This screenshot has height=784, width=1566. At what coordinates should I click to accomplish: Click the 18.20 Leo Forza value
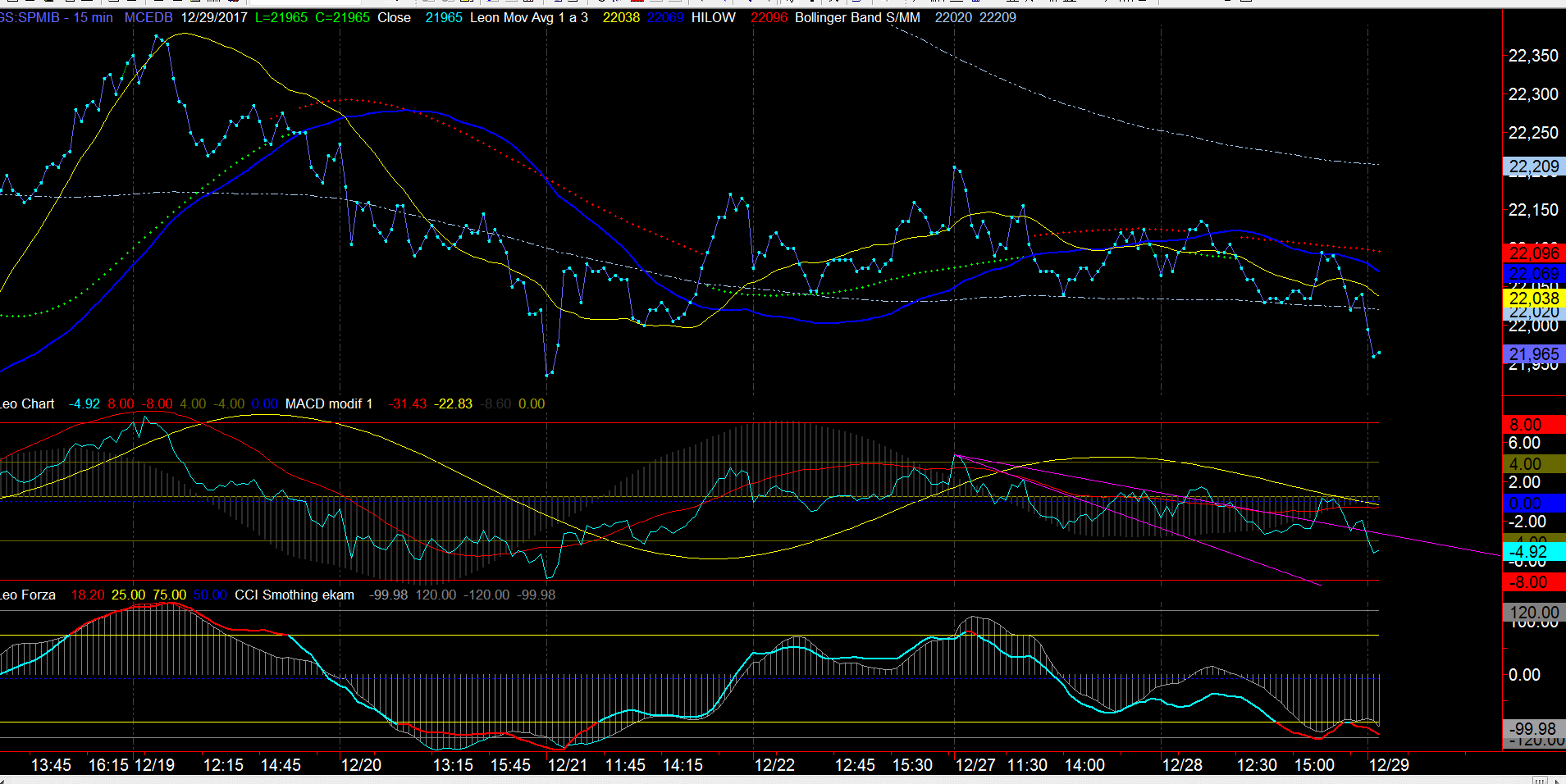click(88, 595)
